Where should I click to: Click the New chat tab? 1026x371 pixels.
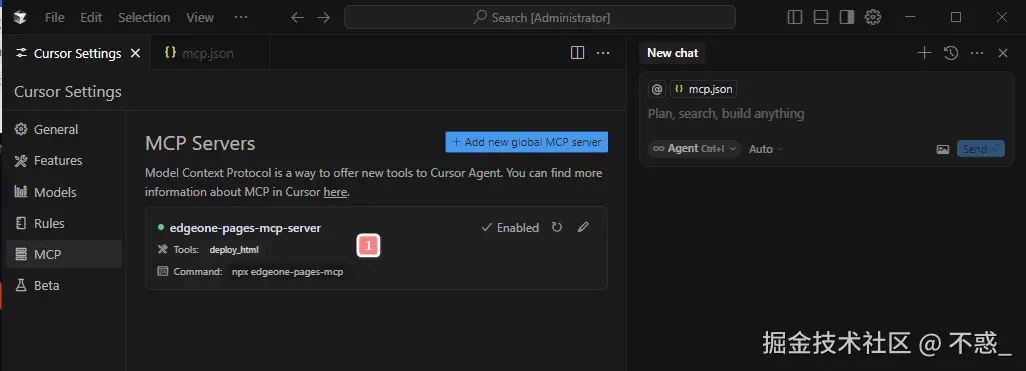(x=672, y=53)
